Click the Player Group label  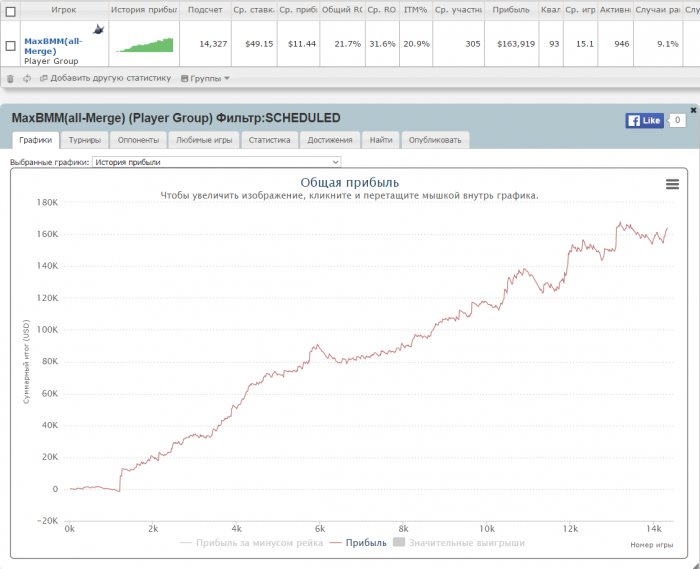coord(51,61)
